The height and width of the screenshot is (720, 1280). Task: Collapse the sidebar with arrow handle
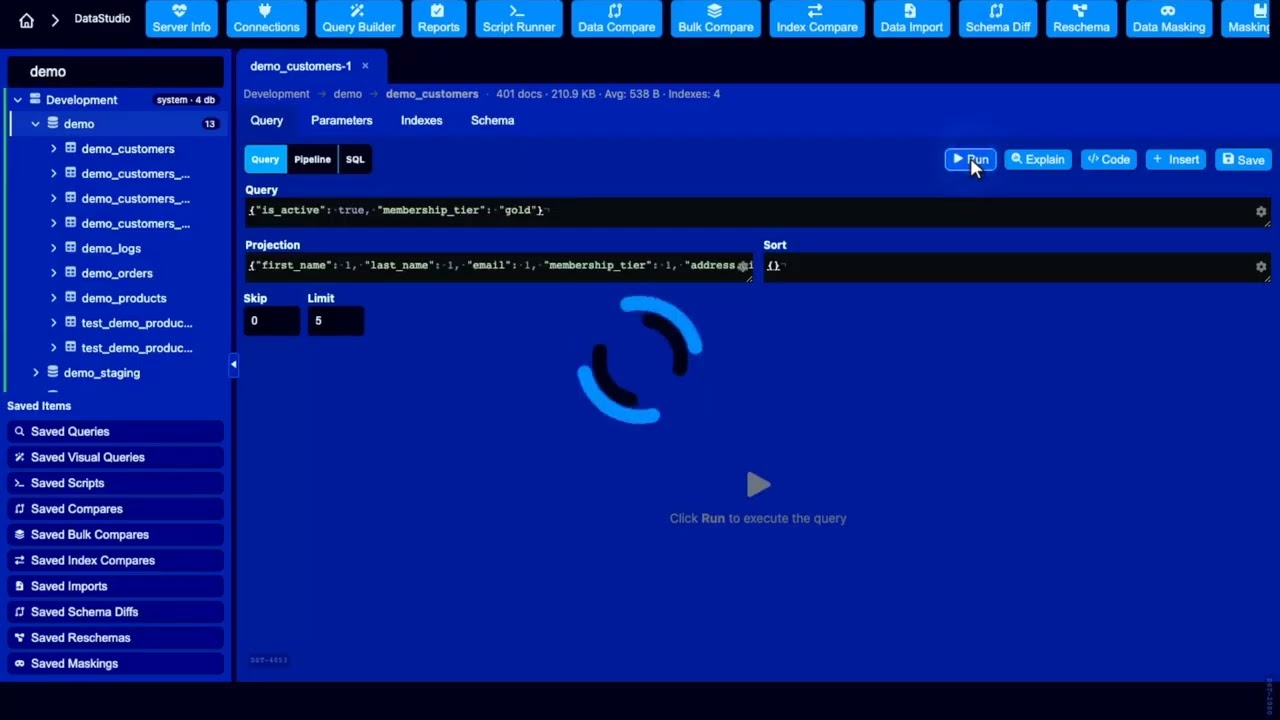point(233,365)
